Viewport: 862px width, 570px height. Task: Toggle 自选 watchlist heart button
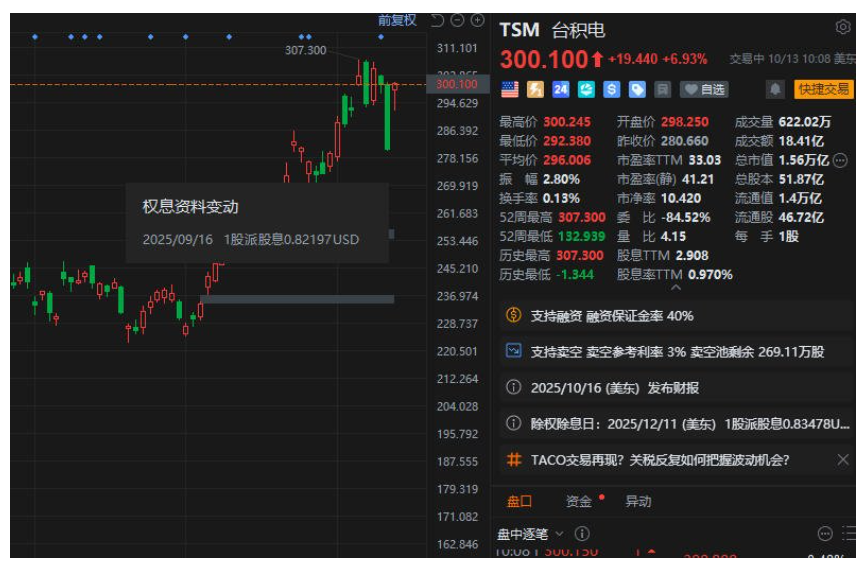coord(705,90)
